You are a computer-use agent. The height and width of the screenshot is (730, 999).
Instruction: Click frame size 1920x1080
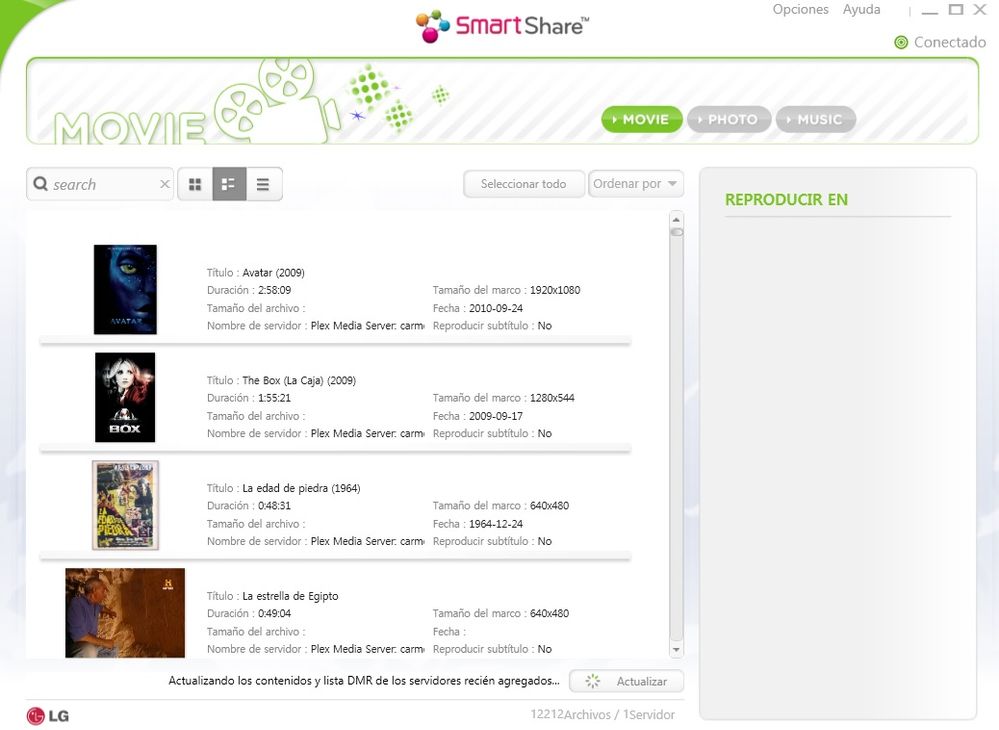click(555, 290)
